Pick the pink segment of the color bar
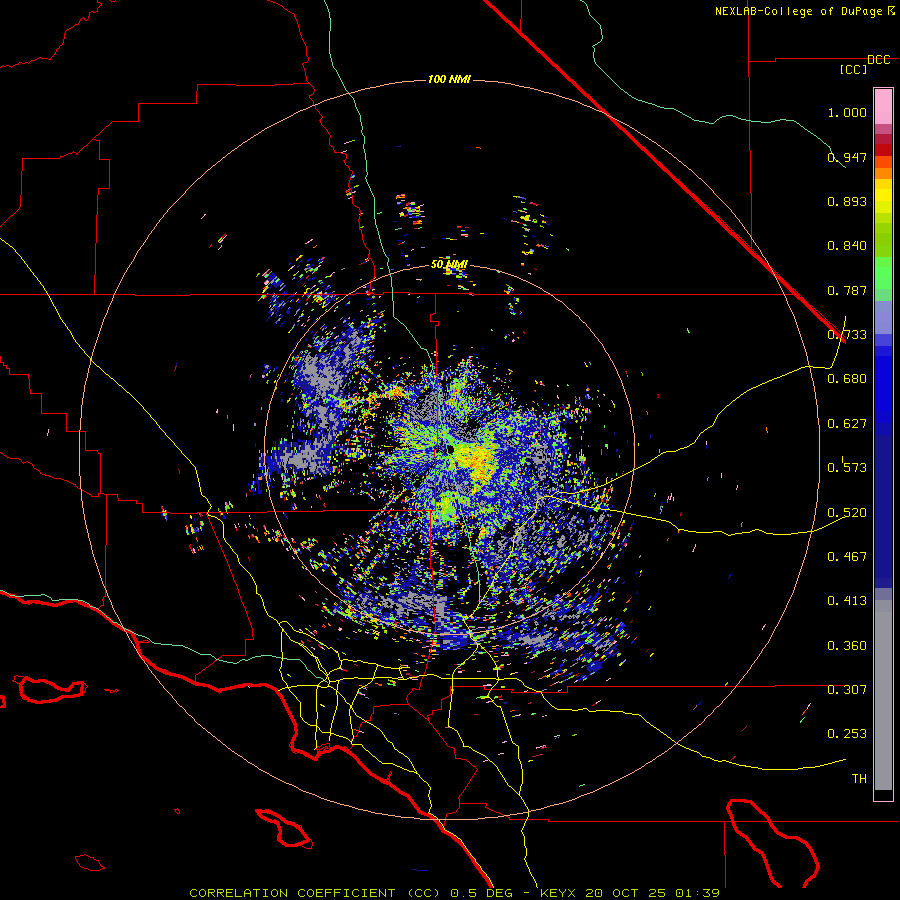 point(883,106)
